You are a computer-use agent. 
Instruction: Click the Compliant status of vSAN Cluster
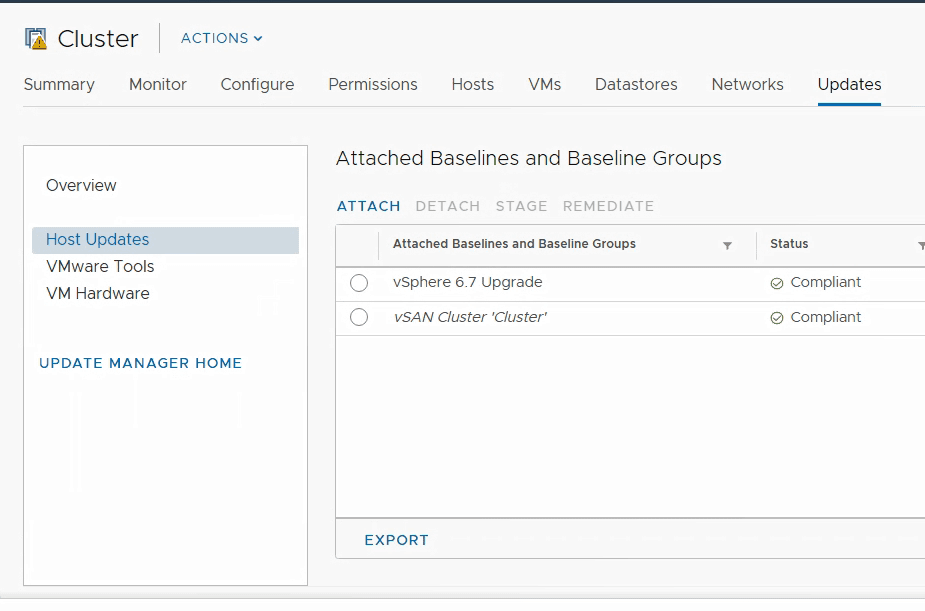pyautogui.click(x=826, y=317)
